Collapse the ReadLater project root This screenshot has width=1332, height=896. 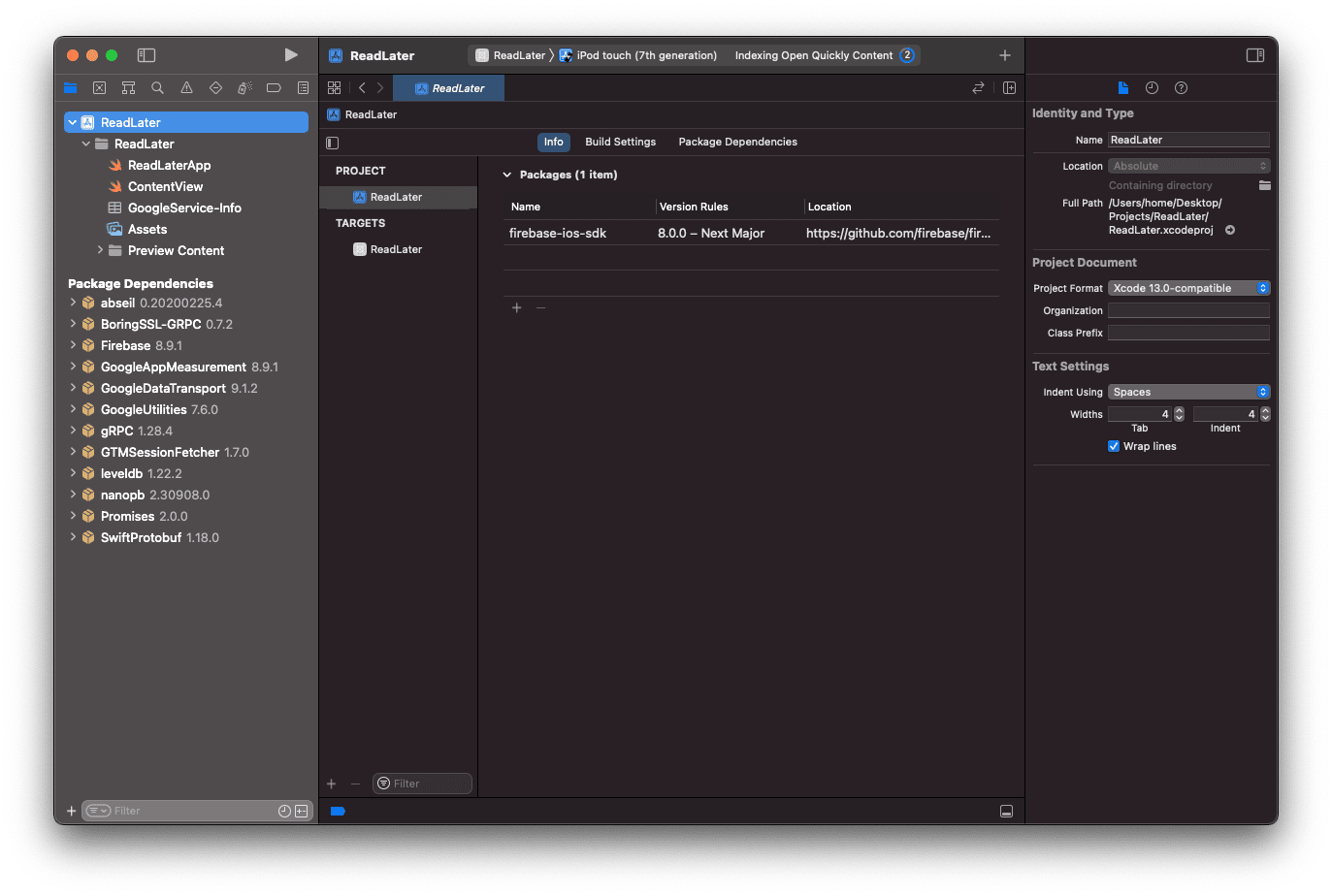[73, 123]
